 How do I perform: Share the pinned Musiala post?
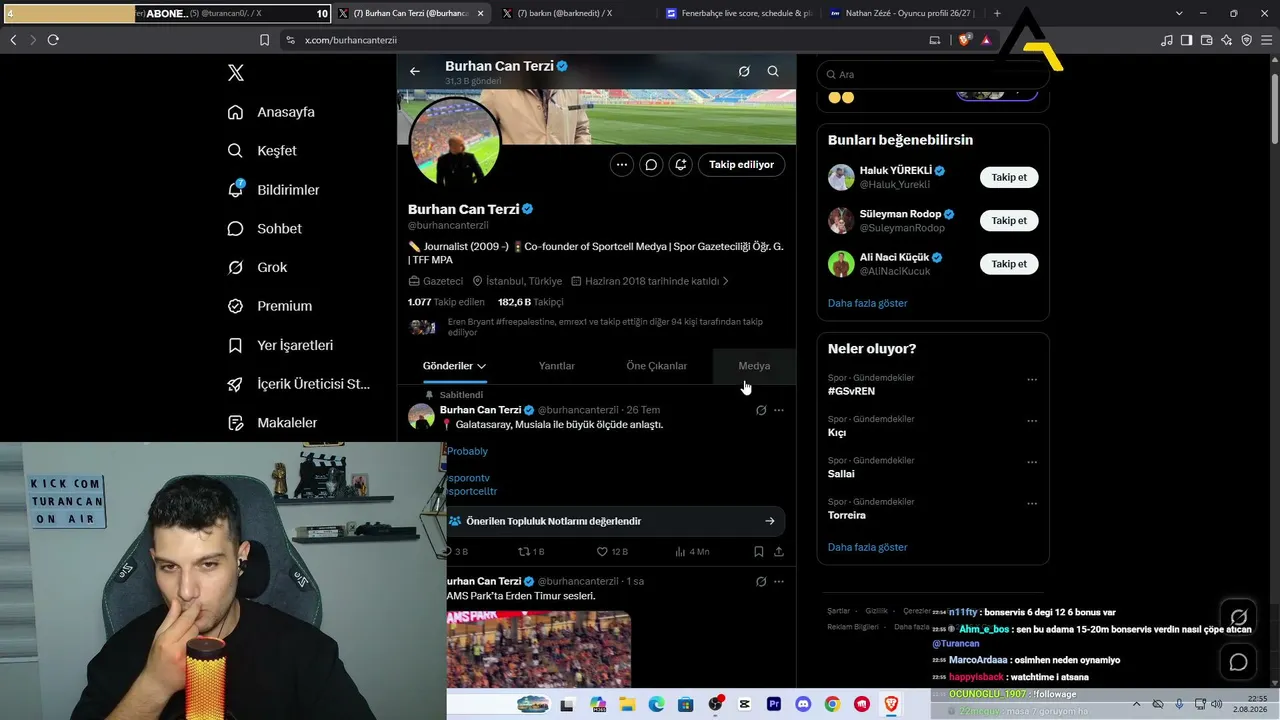pos(779,551)
